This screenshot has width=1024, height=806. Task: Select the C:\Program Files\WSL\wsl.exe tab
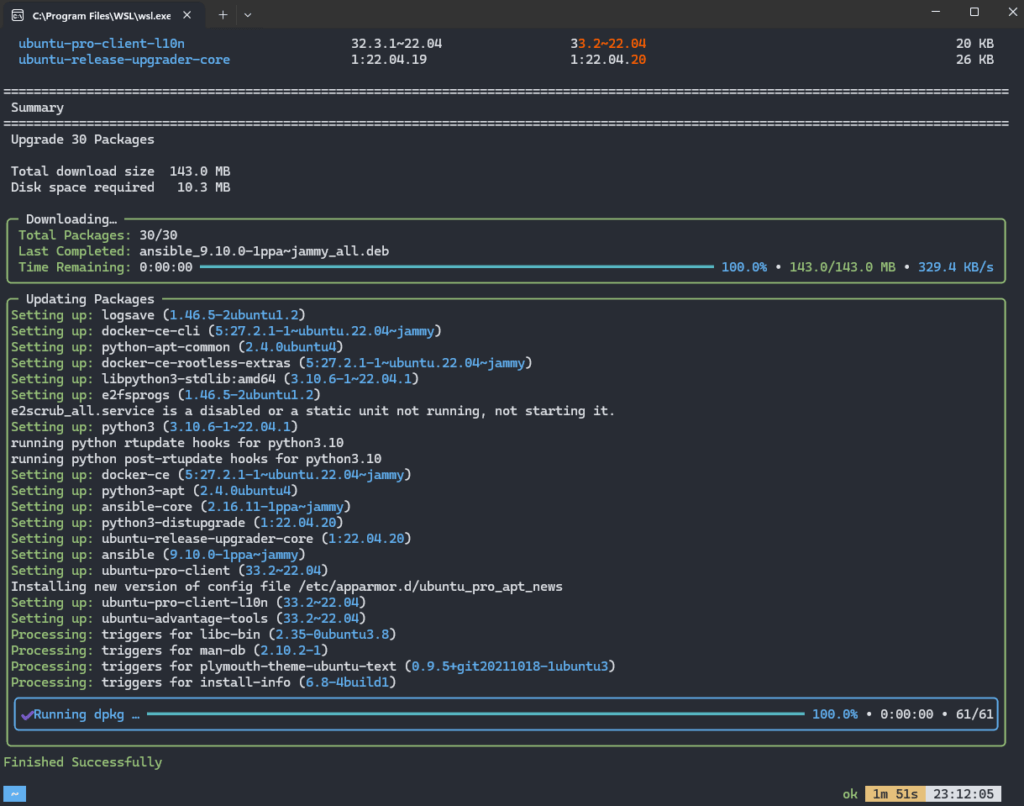click(x=104, y=15)
